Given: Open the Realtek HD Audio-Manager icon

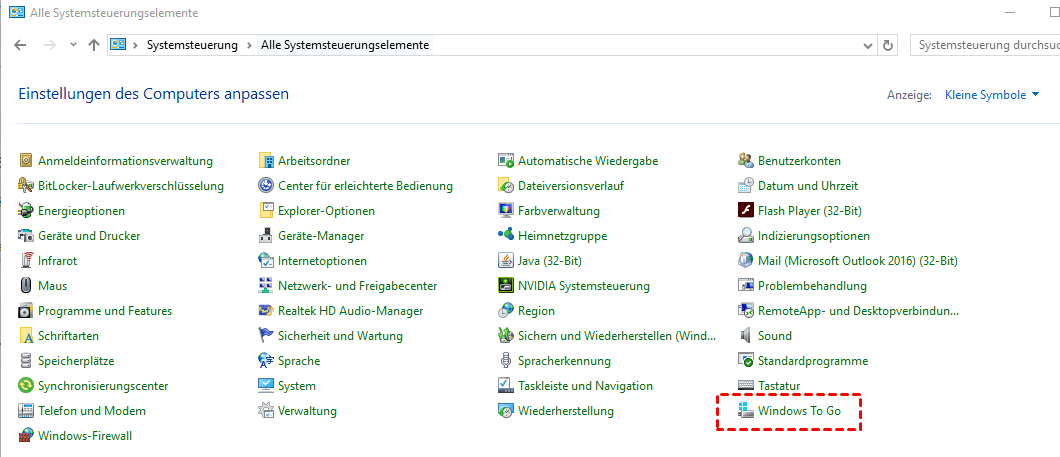Looking at the screenshot, I should coord(267,311).
